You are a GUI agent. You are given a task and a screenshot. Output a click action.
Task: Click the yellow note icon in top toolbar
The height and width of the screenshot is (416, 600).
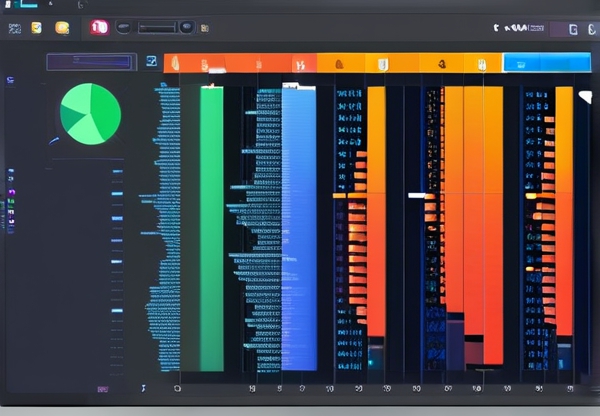[37, 28]
